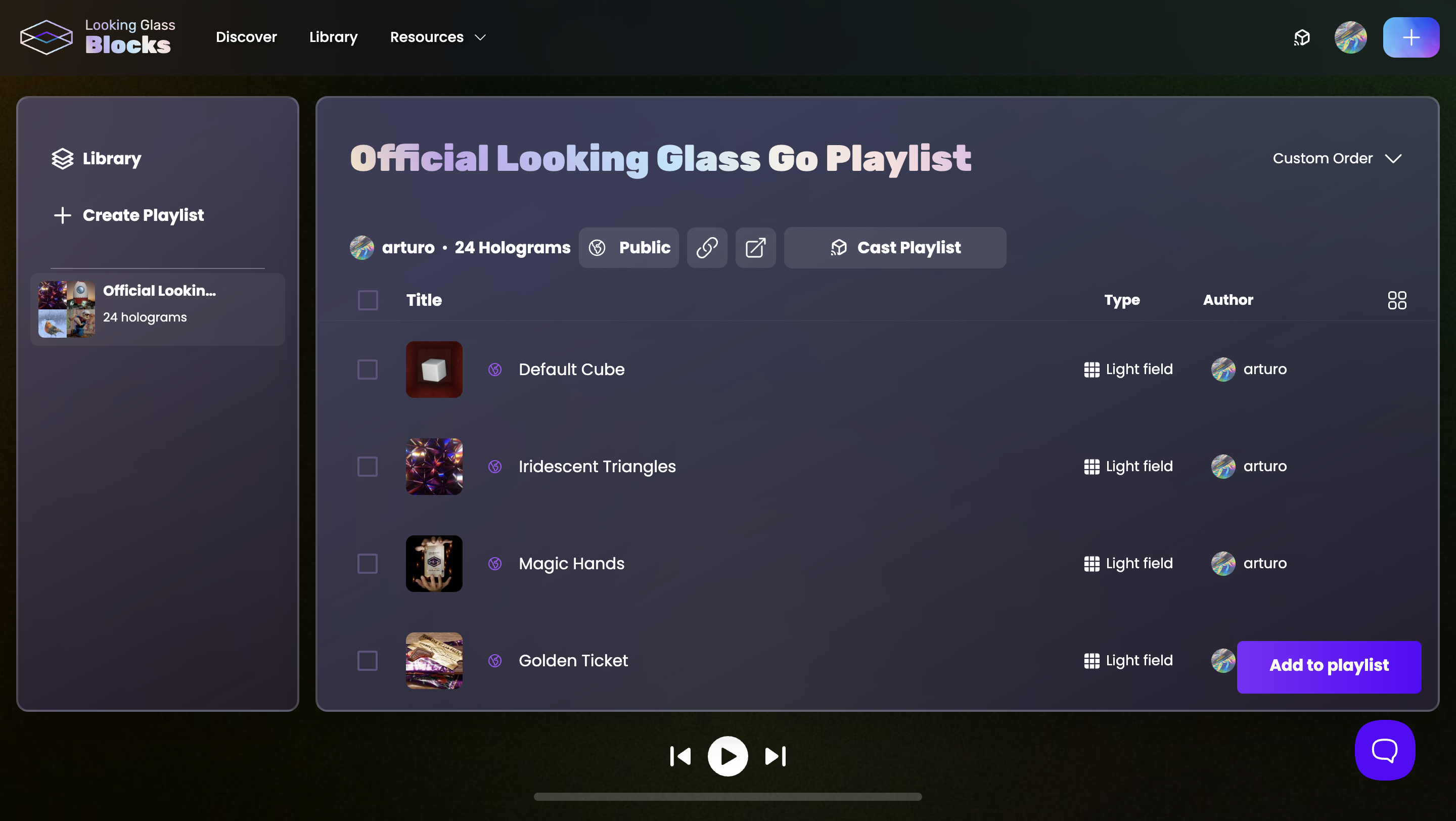Screen dimensions: 1456x821
Task: Select the Magic Hands checkbox
Action: pos(368,563)
